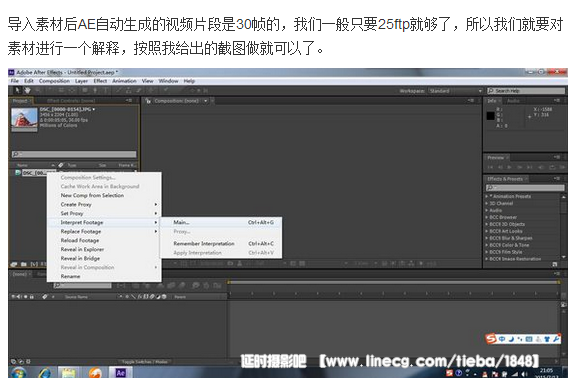Click the DSC footage file icon
Viewport: 574px width, 378px height.
[x=18, y=172]
